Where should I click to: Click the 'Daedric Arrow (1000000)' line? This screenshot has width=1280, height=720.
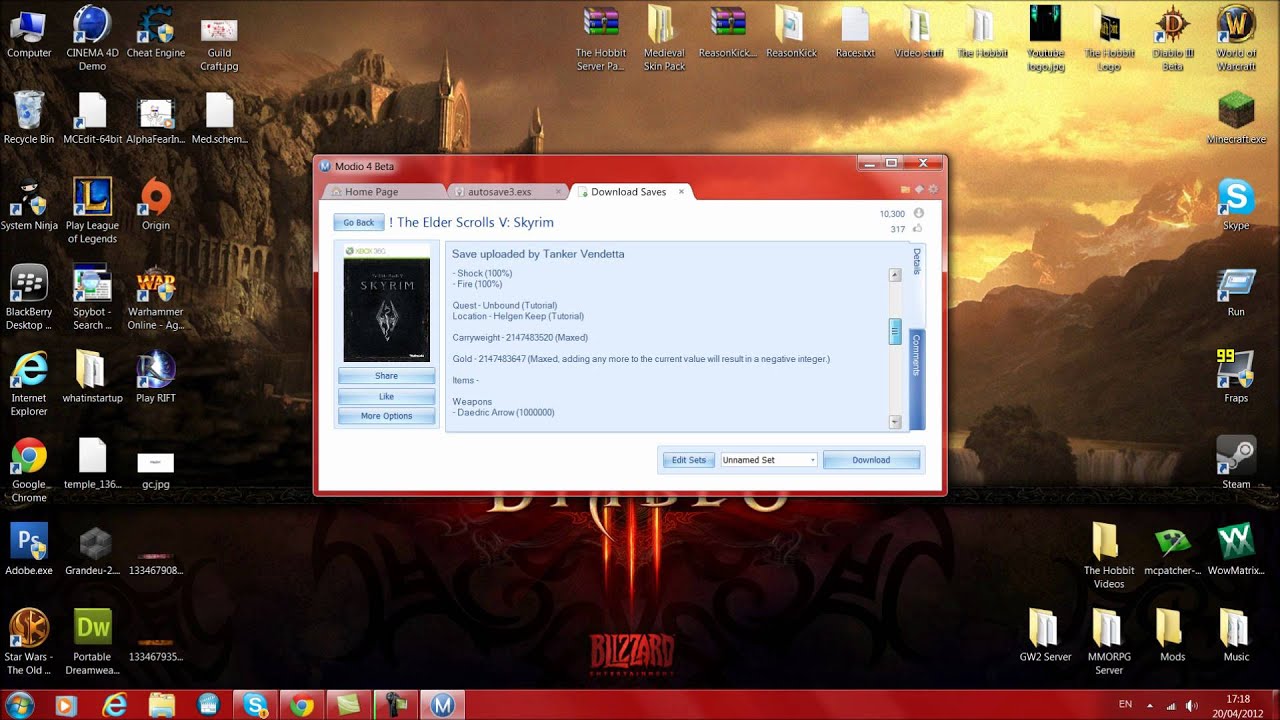click(x=503, y=412)
